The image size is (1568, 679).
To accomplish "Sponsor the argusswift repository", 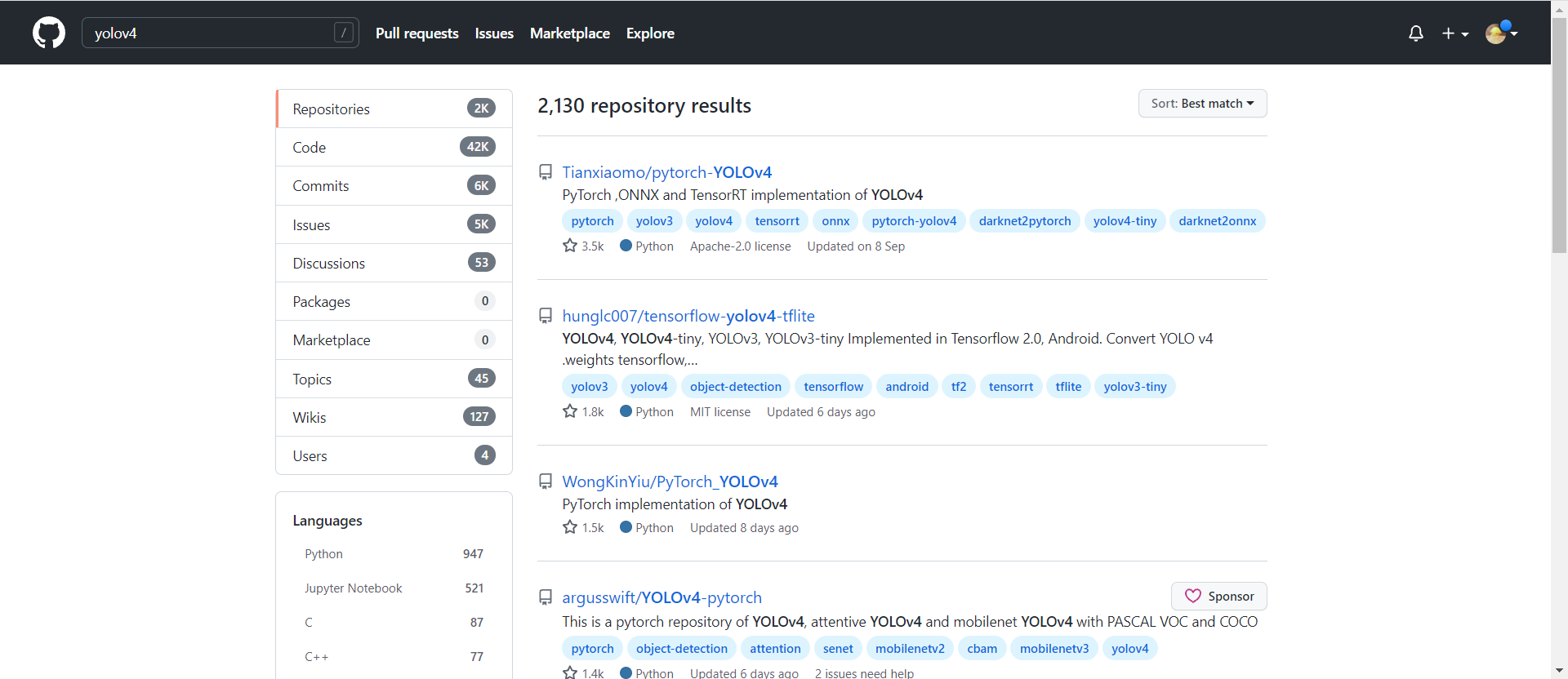I will click(x=1219, y=597).
